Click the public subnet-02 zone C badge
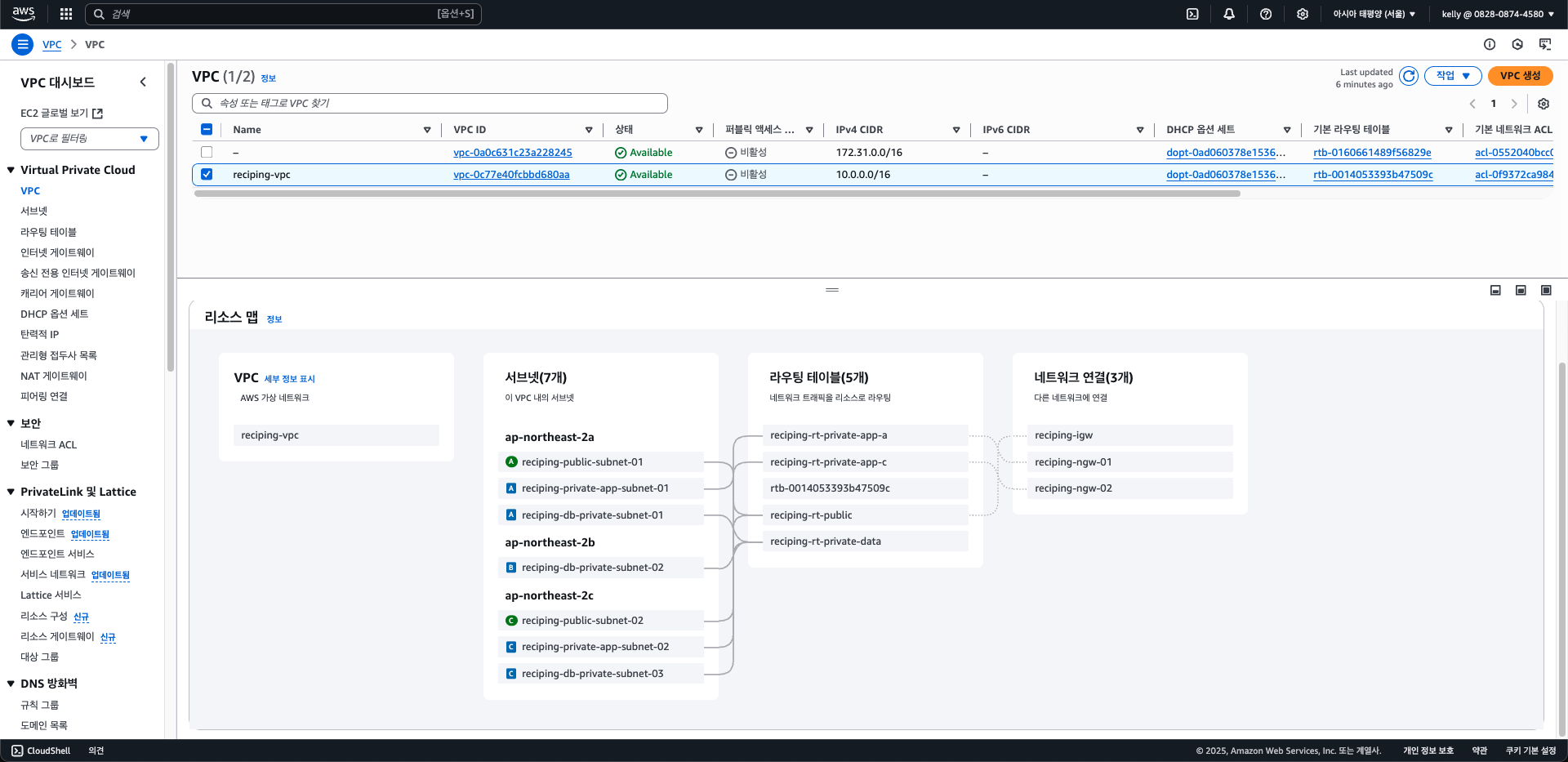This screenshot has height=762, width=1568. 511,621
